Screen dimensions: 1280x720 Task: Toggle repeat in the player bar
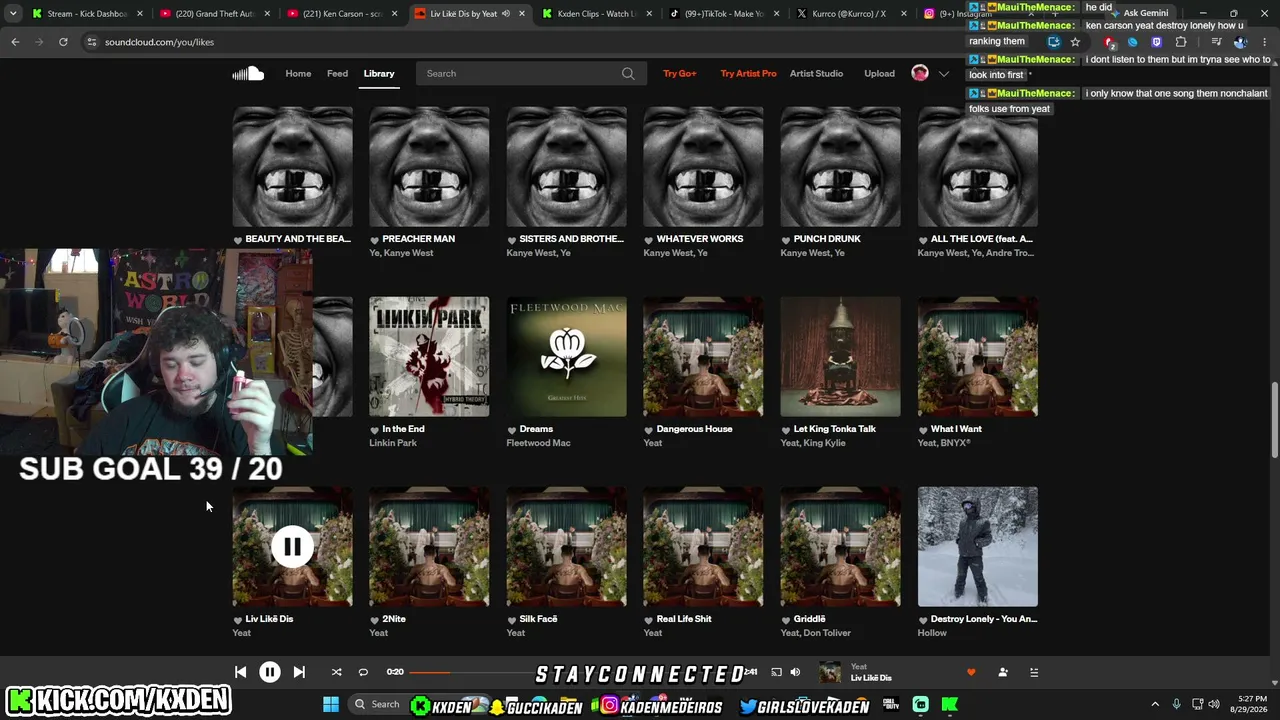pyautogui.click(x=363, y=673)
